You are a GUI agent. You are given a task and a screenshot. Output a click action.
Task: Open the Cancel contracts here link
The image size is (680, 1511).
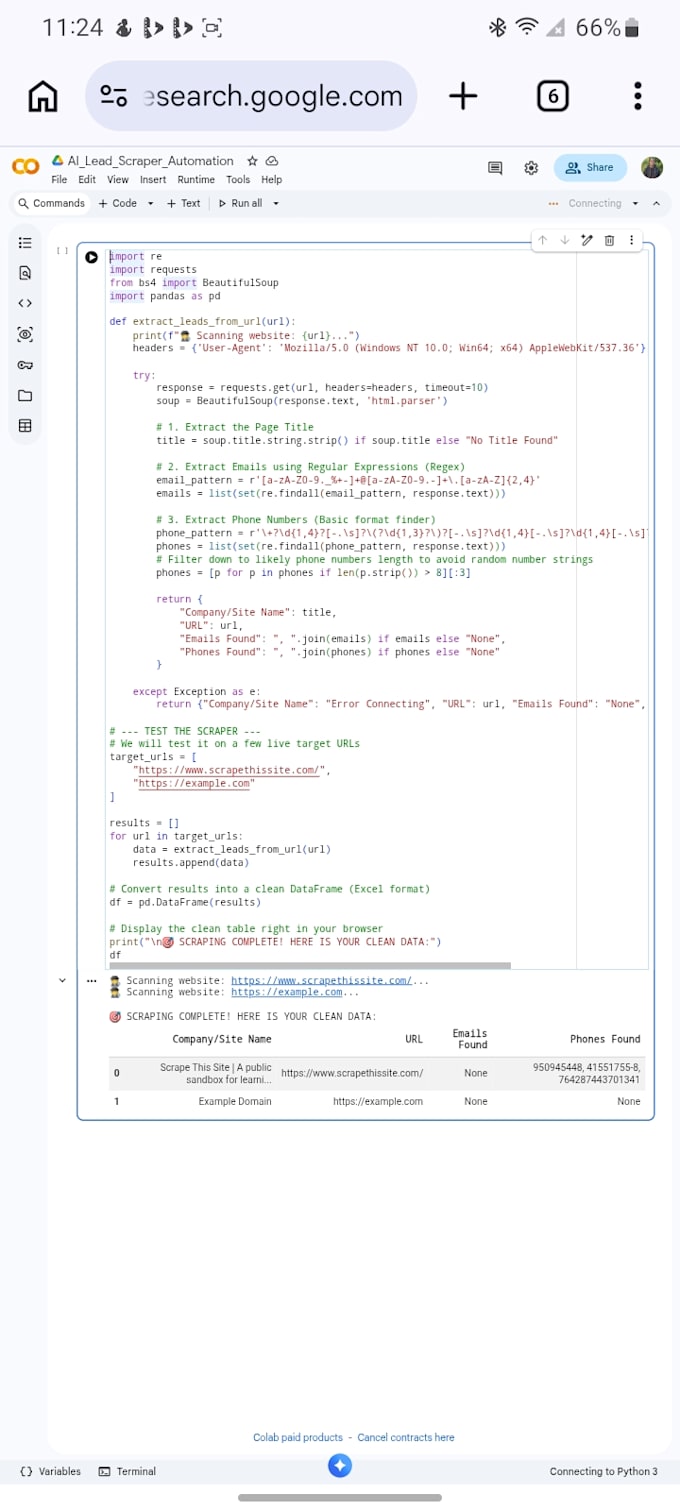click(x=406, y=1438)
